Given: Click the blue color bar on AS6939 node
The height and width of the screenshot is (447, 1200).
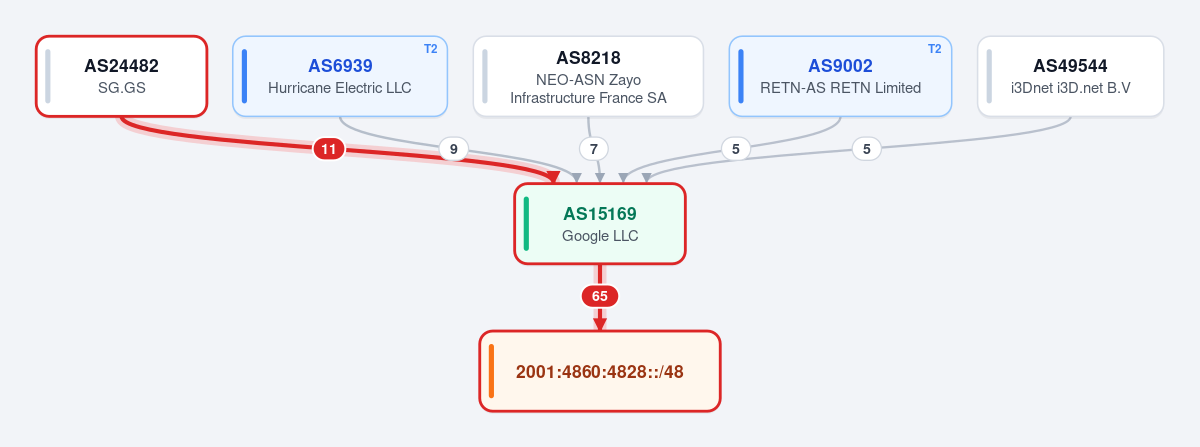Looking at the screenshot, I should (245, 76).
